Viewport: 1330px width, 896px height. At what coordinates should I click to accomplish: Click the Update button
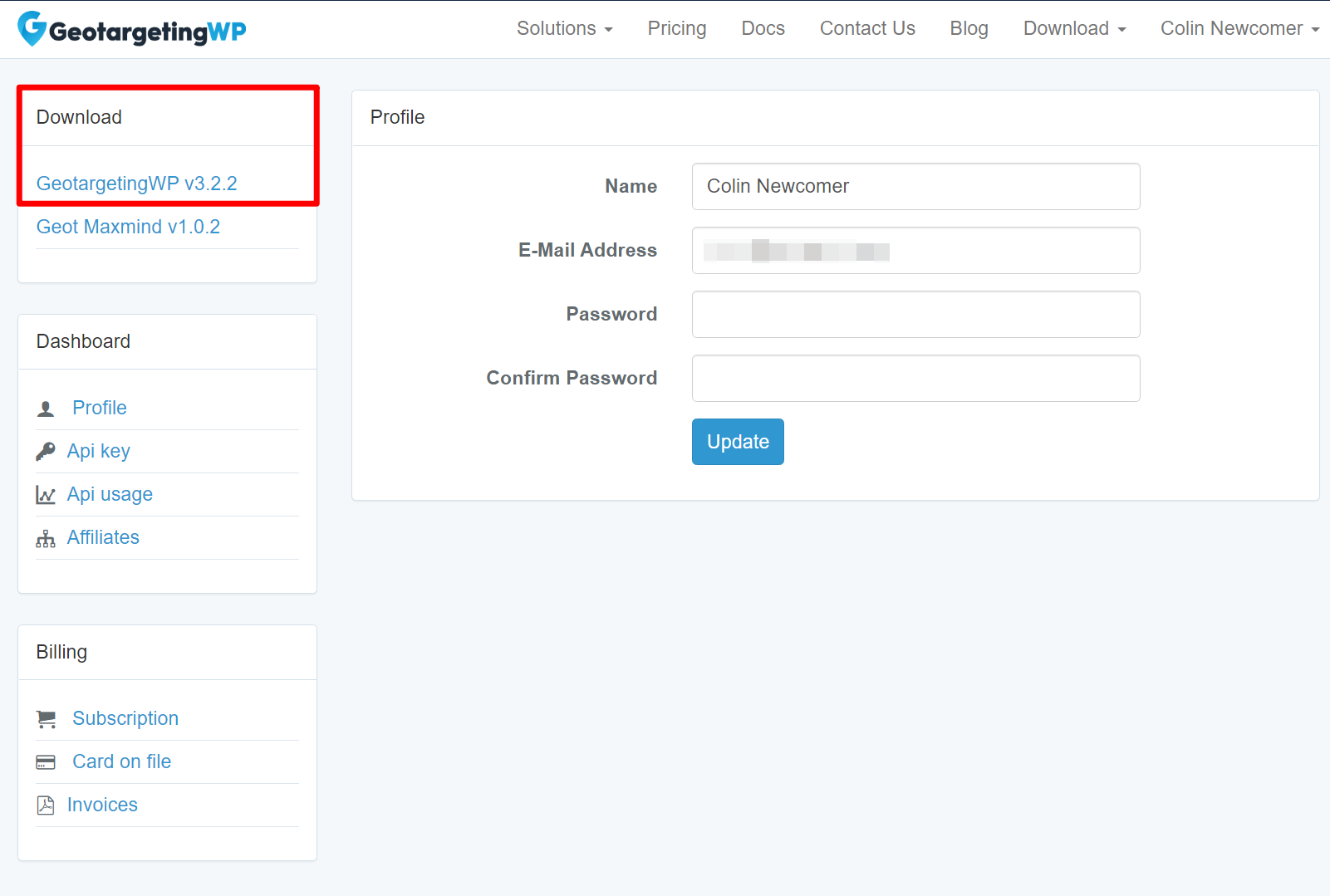tap(738, 442)
